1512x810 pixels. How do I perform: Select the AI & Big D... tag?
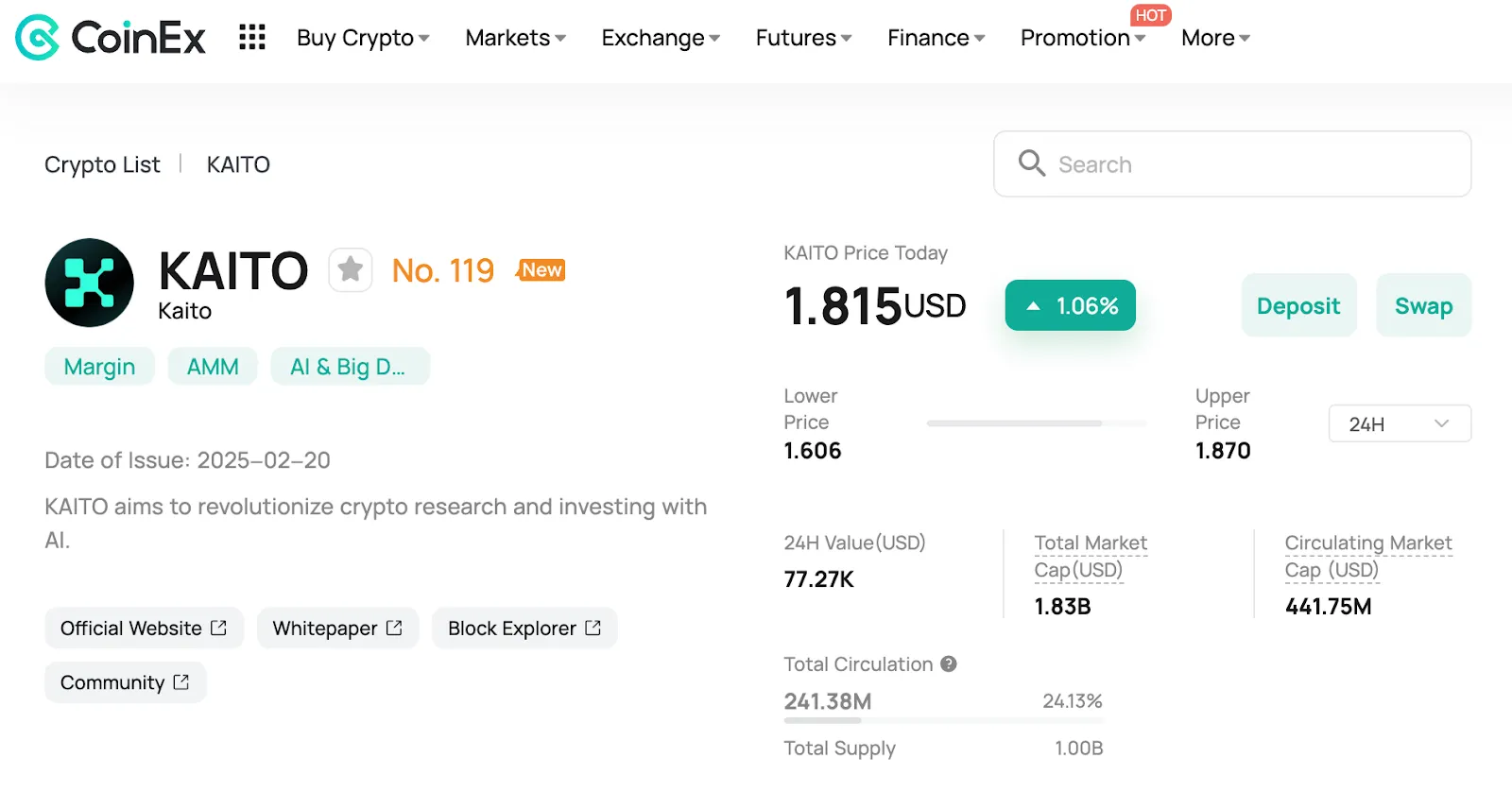(x=349, y=367)
